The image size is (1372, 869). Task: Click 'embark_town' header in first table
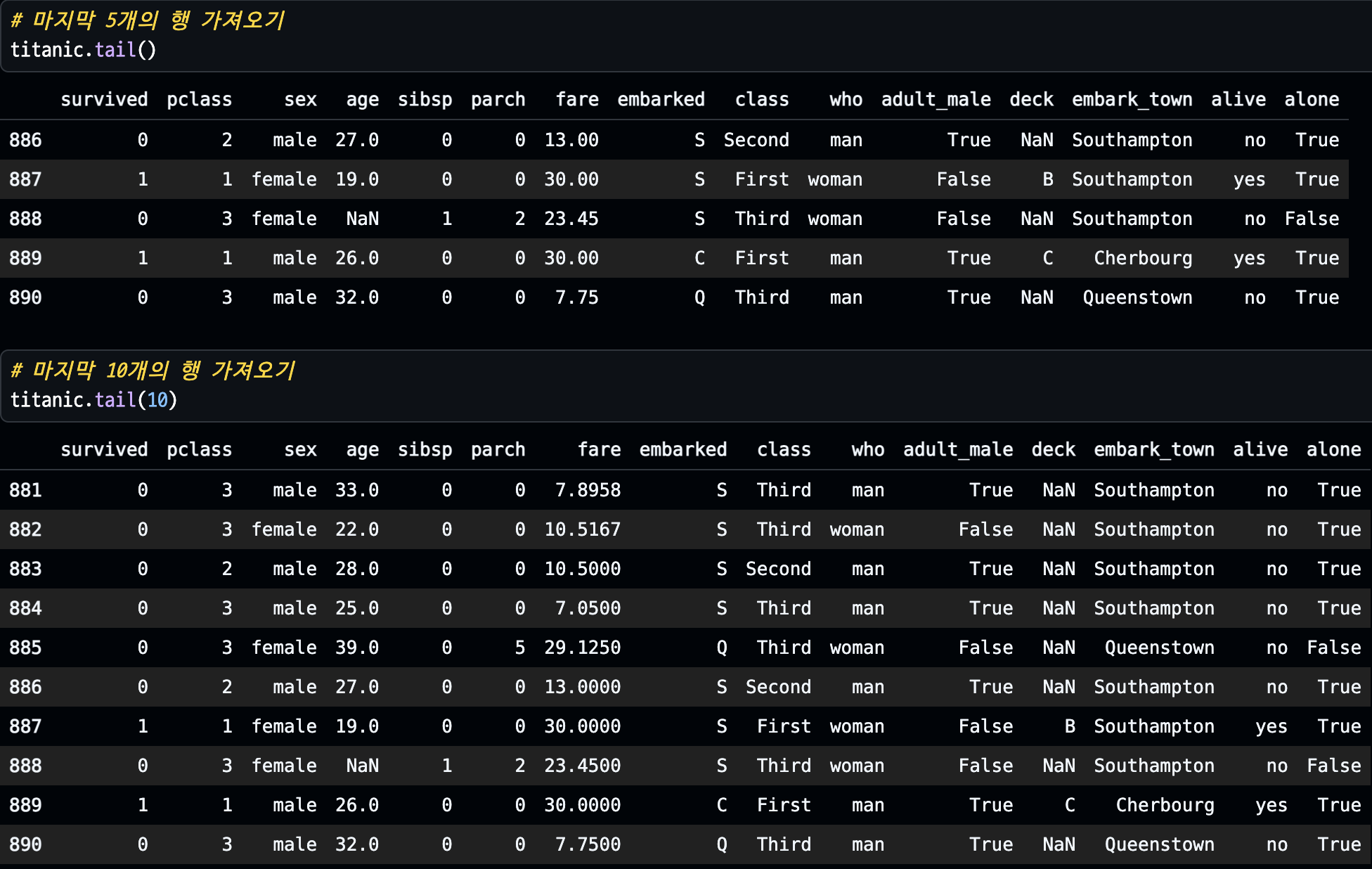pos(1132,99)
